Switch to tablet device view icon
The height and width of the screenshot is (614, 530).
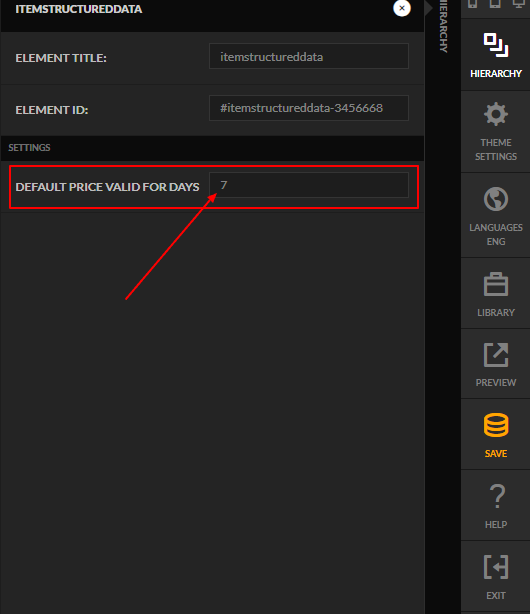point(495,4)
